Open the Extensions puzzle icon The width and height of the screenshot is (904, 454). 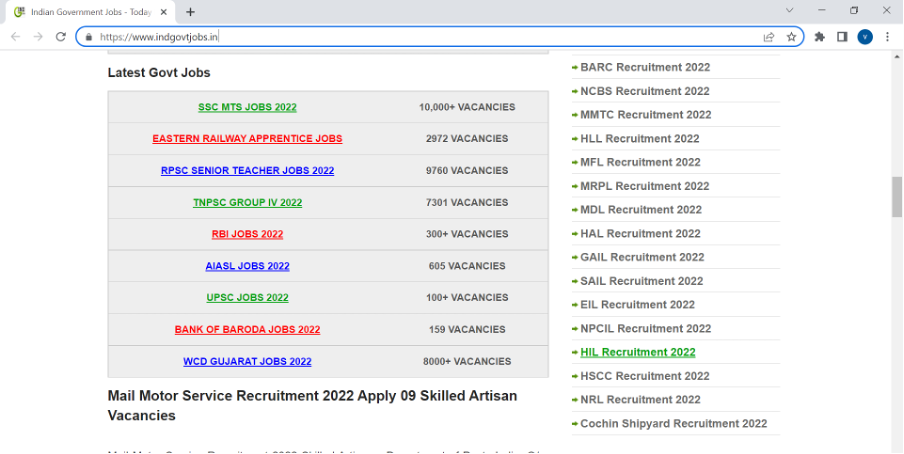[820, 37]
